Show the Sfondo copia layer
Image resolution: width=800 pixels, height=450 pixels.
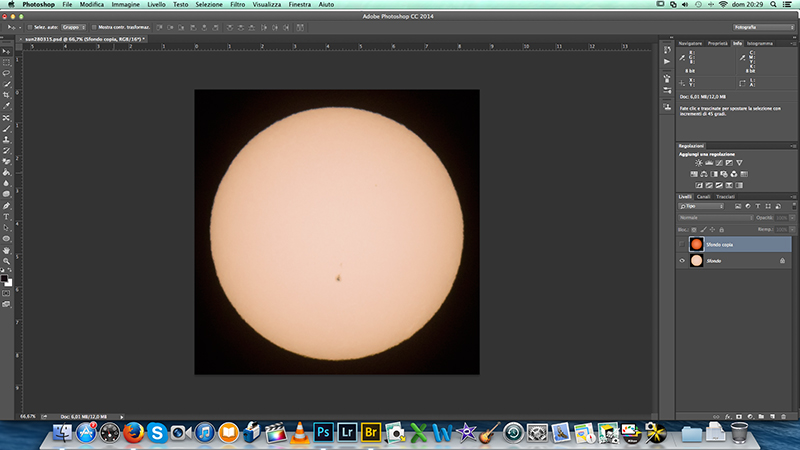click(x=683, y=244)
